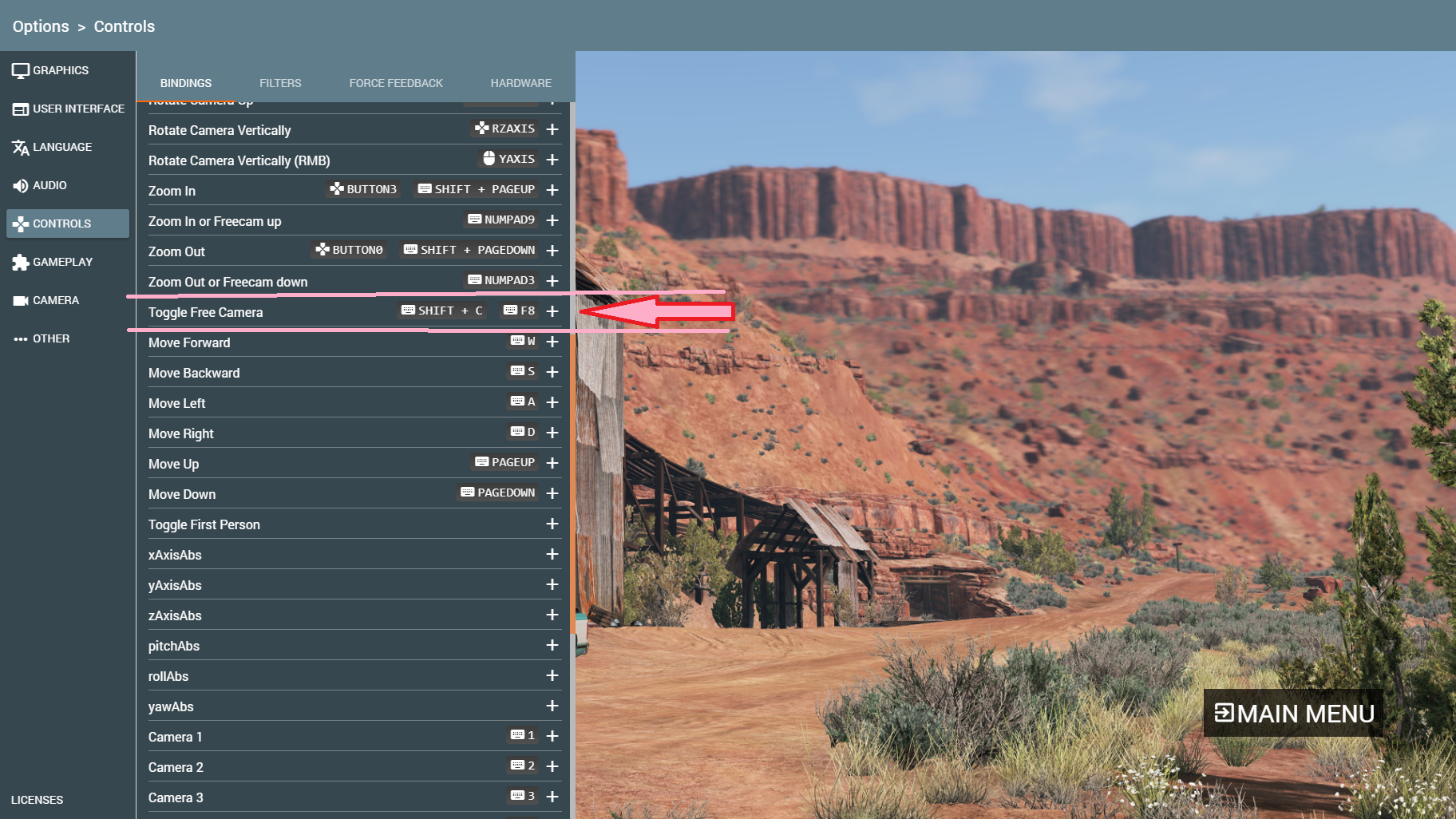Add a new binding for Zoom In
This screenshot has width=1456, height=819.
coord(552,190)
